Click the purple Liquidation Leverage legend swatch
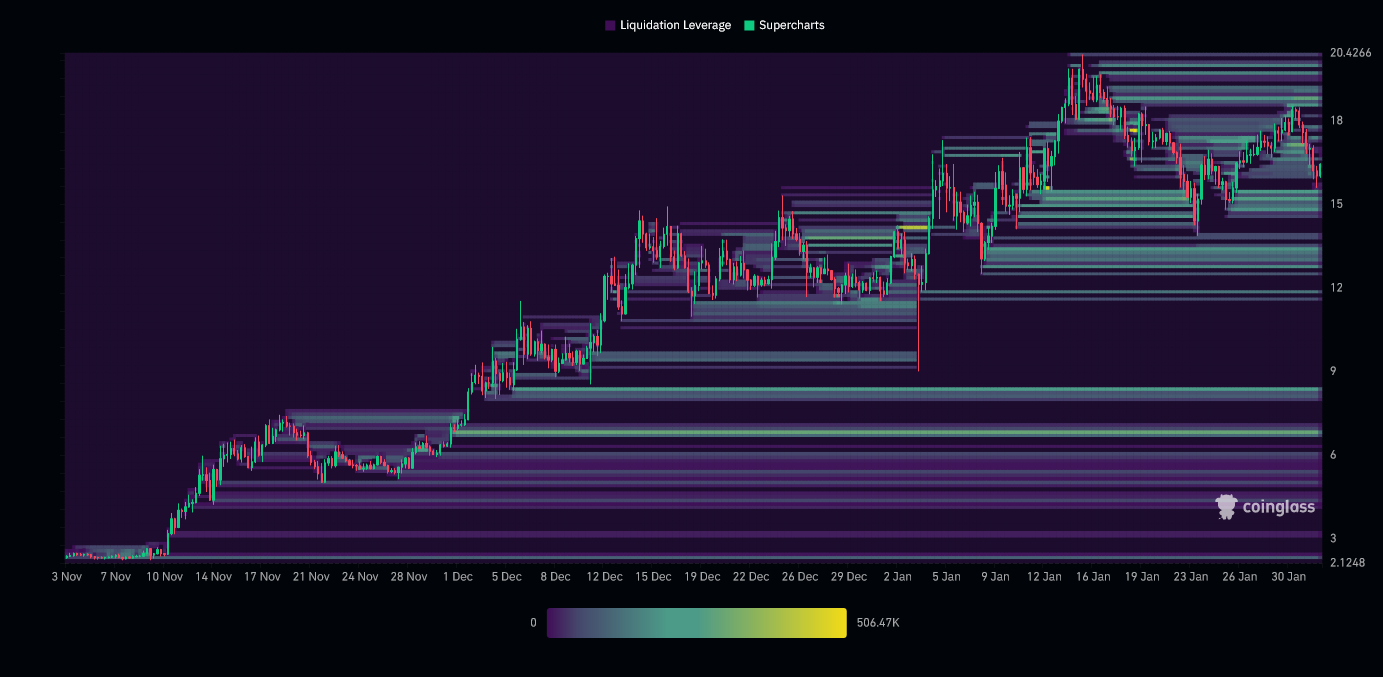The height and width of the screenshot is (677, 1383). click(610, 25)
